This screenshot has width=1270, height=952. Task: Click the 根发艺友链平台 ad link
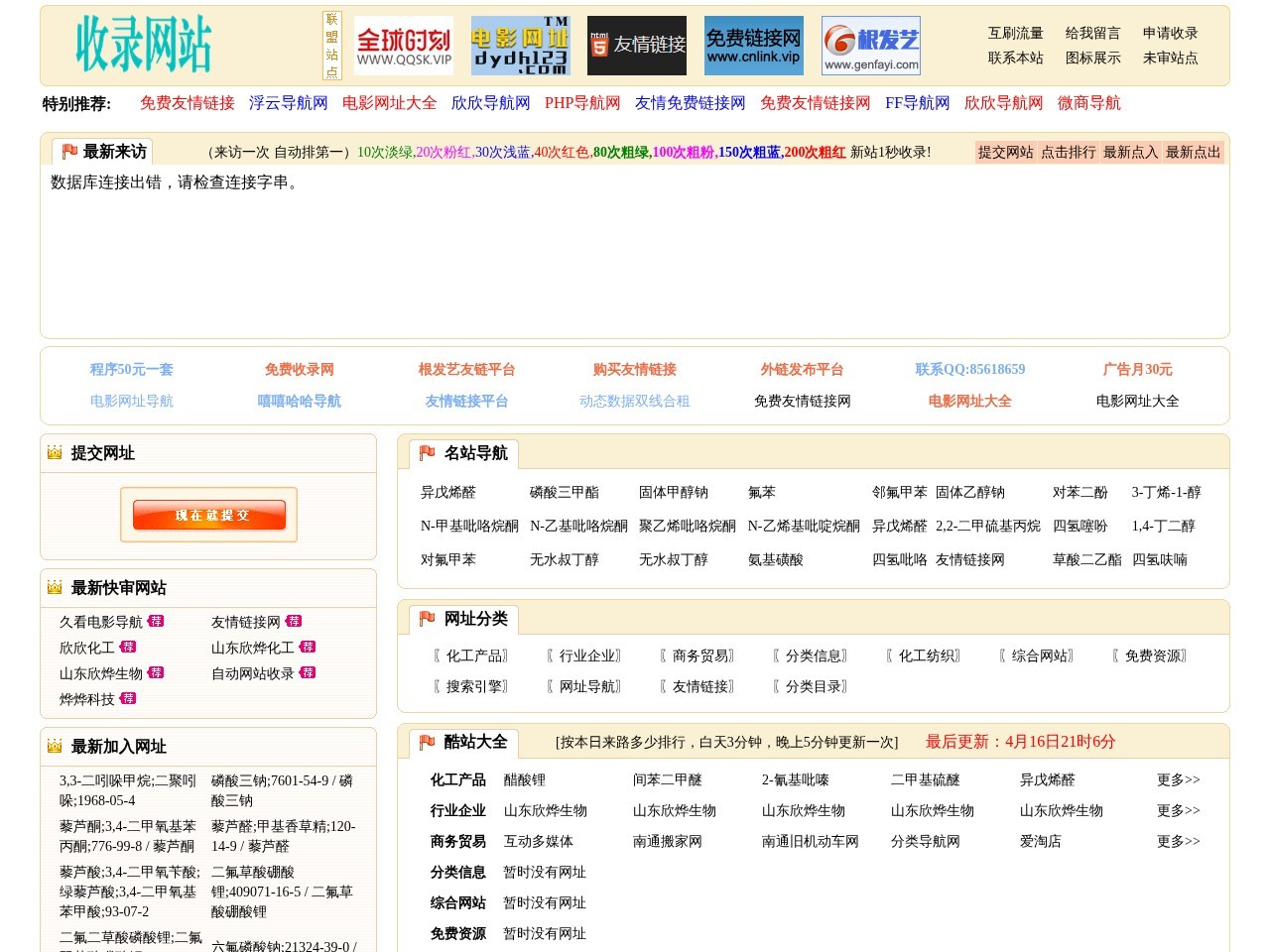coord(467,369)
